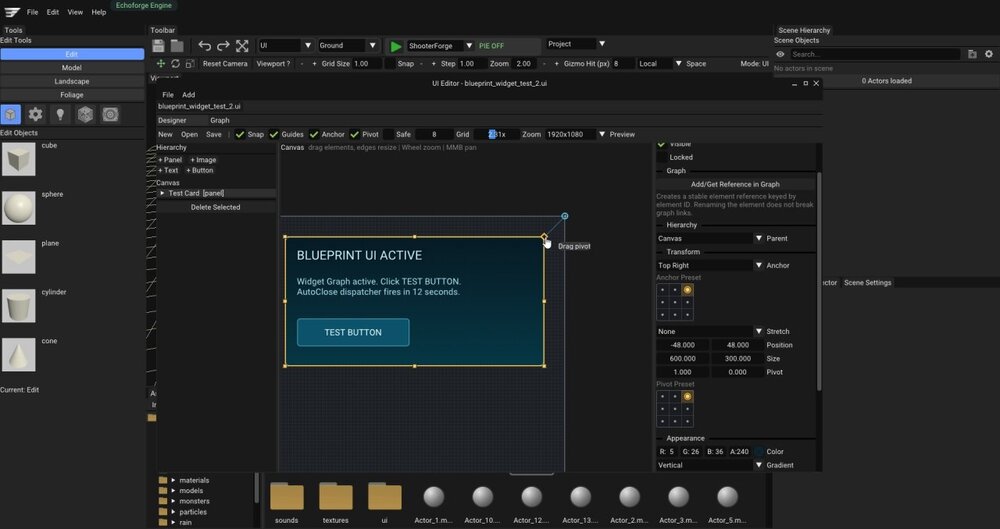This screenshot has height=529, width=1000.
Task: Open the File menu in the main menu bar
Action: tap(33, 12)
